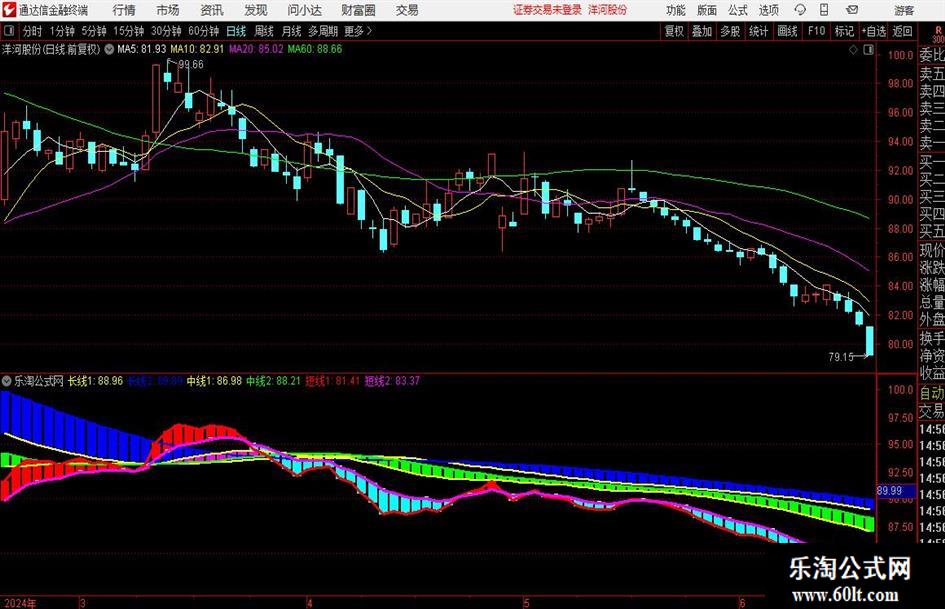The height and width of the screenshot is (609, 945).
Task: Switch to the 1分钟 period tab
Action: coord(61,31)
